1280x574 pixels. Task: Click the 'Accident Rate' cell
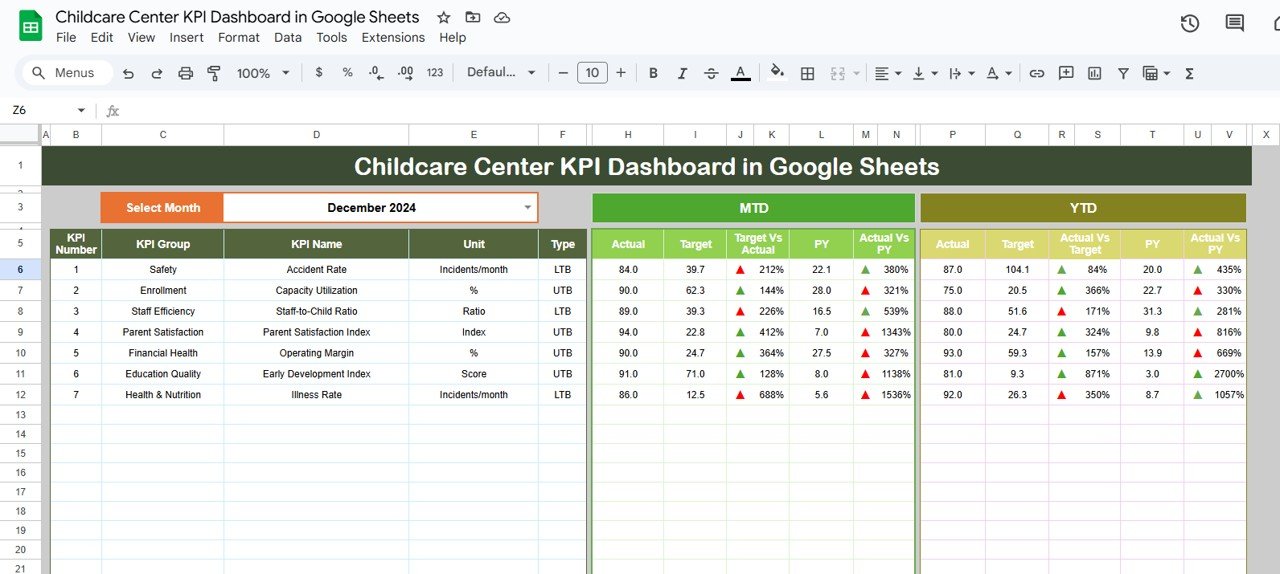(316, 270)
